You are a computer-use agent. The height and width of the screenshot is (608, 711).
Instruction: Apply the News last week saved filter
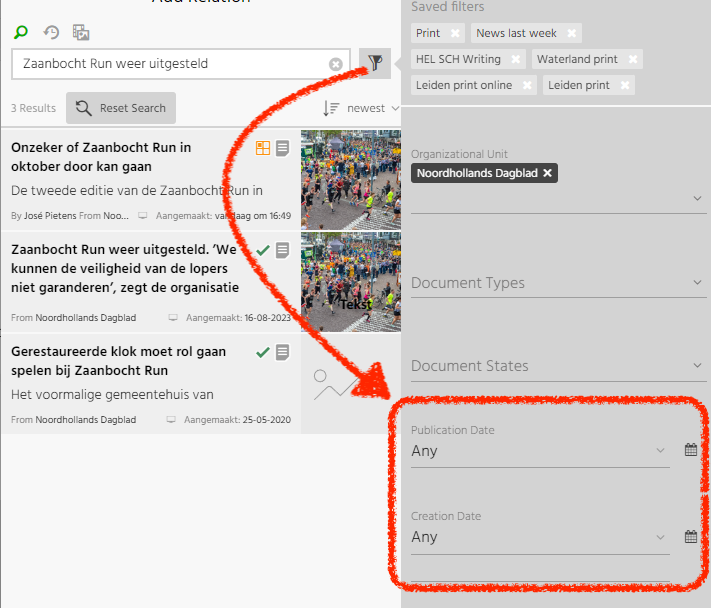click(x=516, y=34)
